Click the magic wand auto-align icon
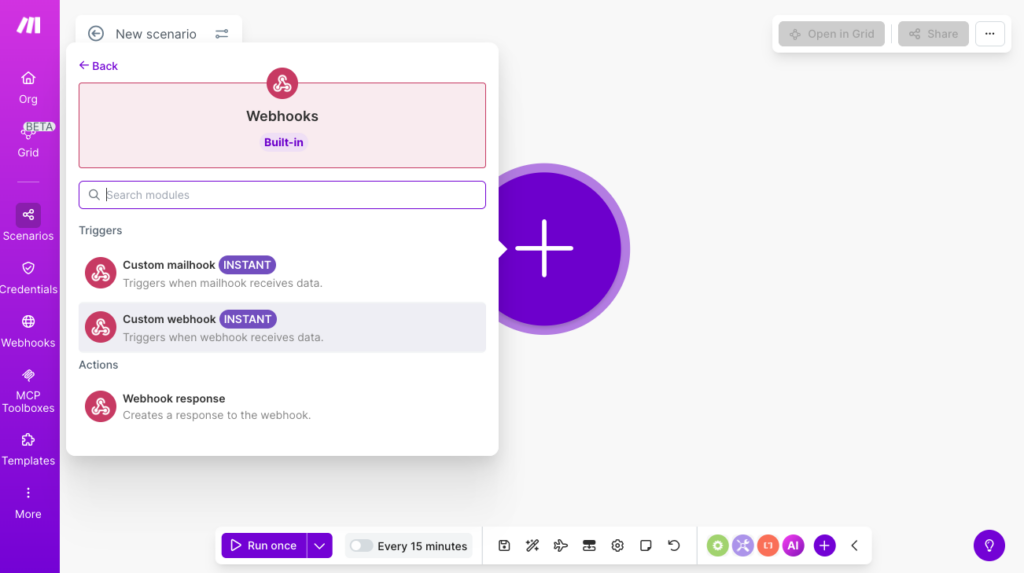Viewport: 1024px width, 573px height. [x=532, y=546]
